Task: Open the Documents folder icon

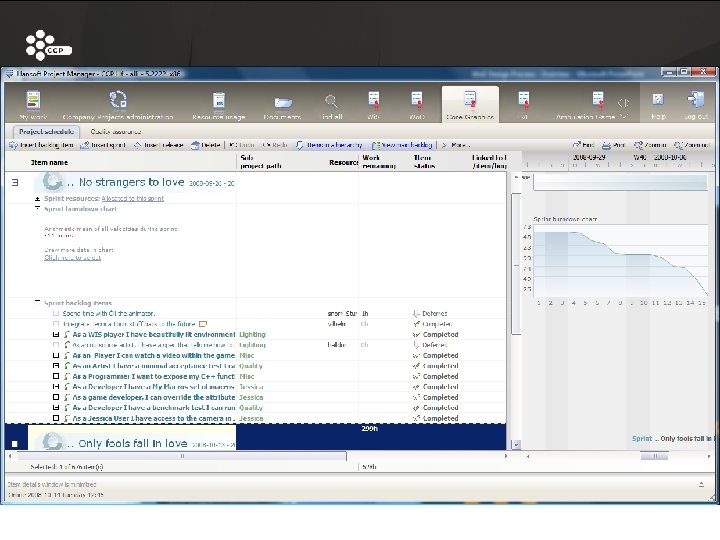Action: [x=283, y=102]
